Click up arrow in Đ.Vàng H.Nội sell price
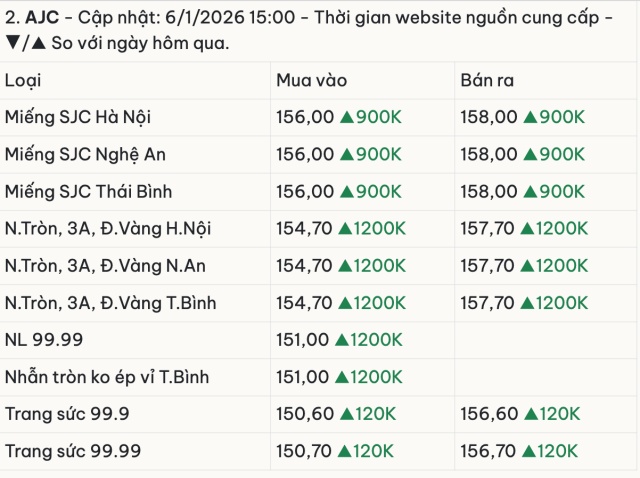 531,229
